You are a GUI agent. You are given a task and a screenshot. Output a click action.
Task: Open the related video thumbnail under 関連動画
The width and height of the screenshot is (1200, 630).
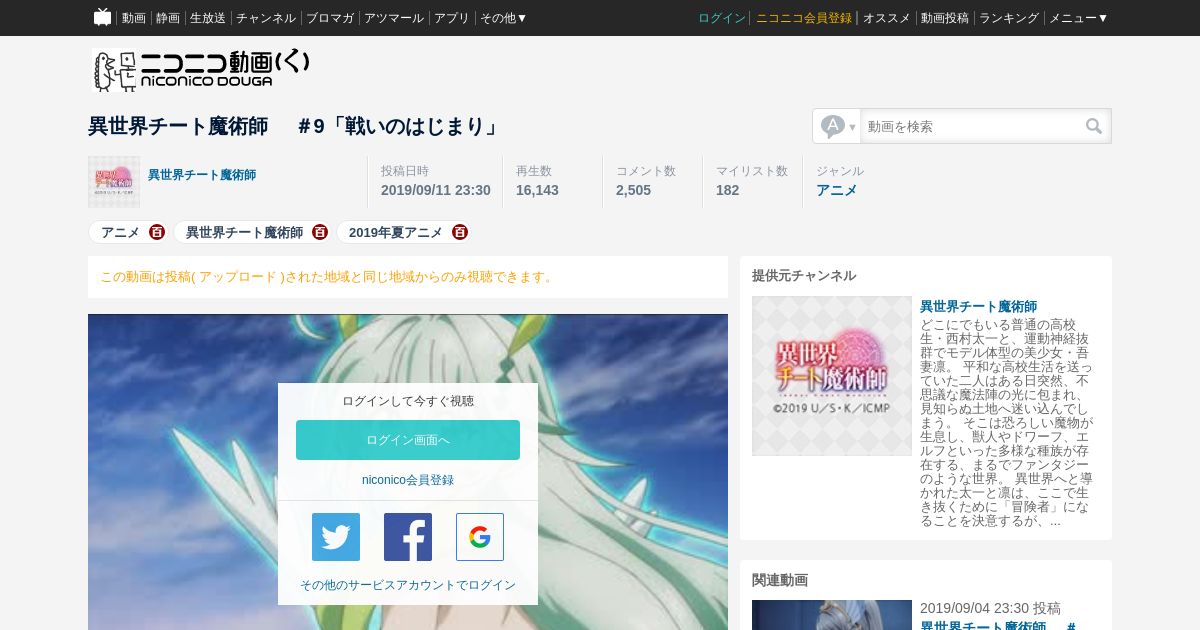pyautogui.click(x=832, y=615)
